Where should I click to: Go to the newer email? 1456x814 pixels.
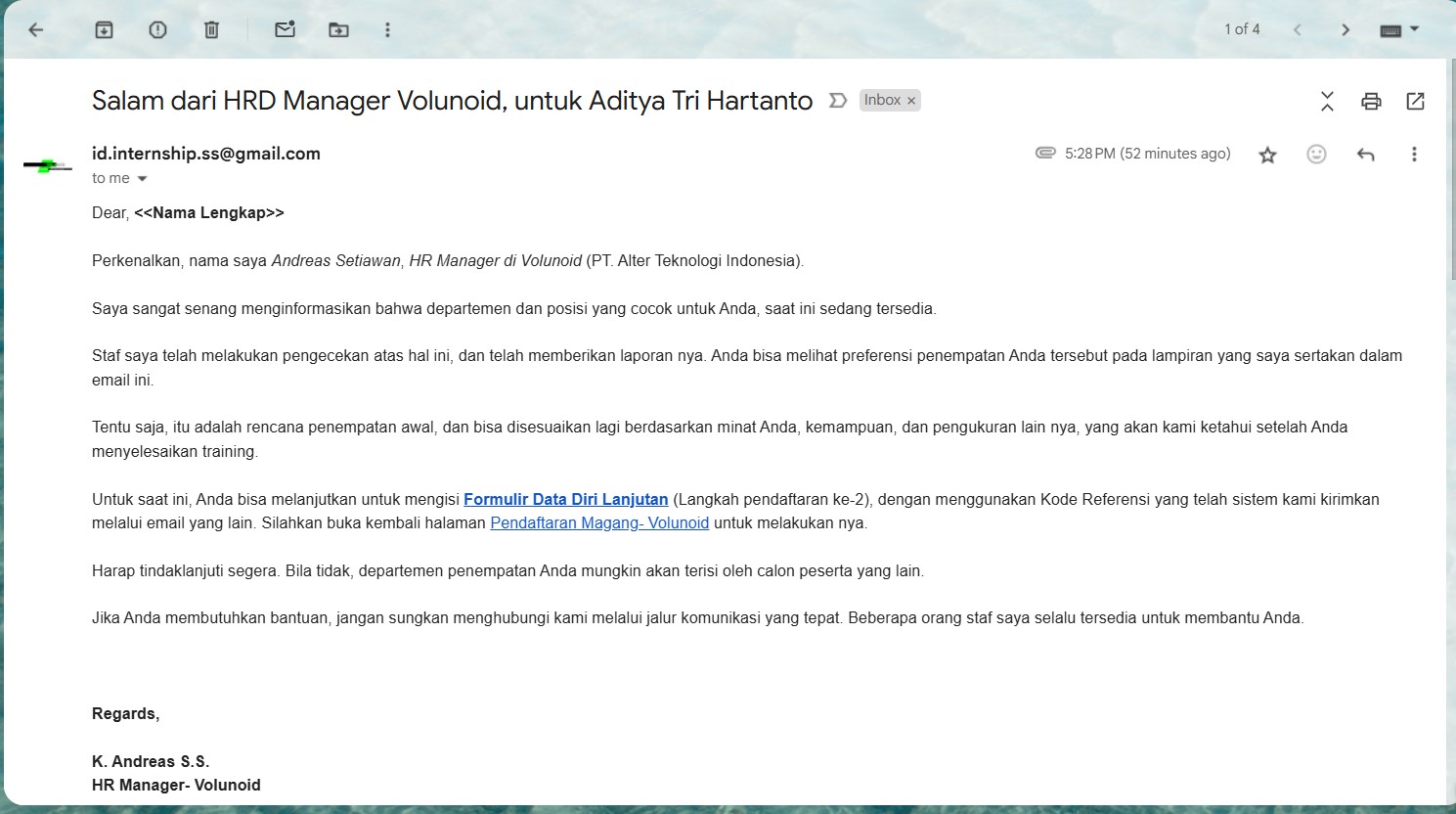tap(1297, 30)
